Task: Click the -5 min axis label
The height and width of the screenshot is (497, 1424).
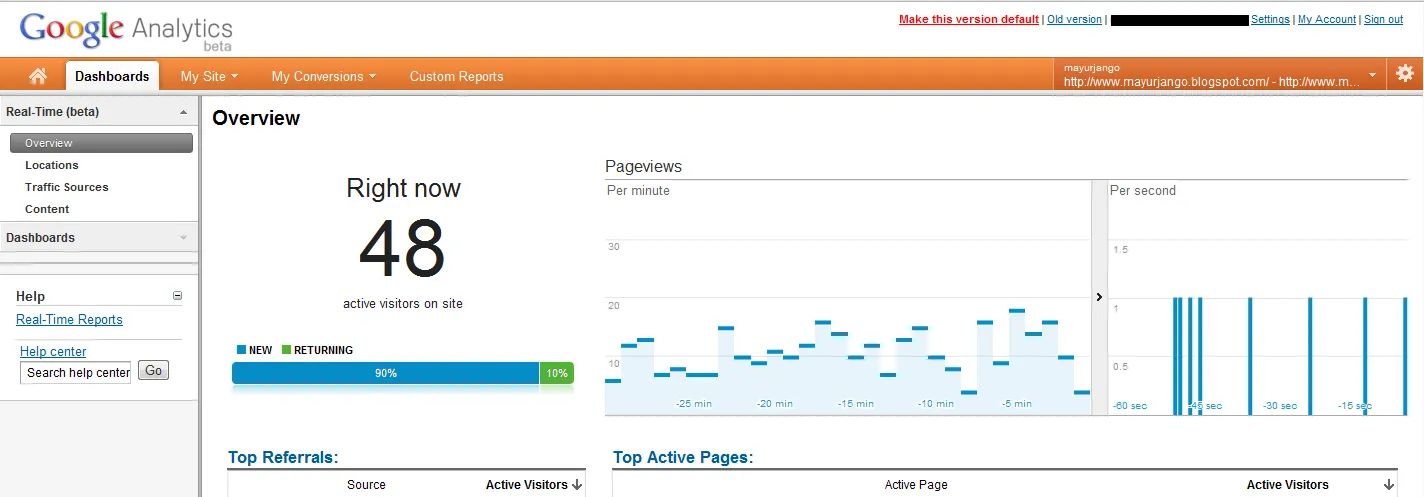Action: click(x=1016, y=404)
